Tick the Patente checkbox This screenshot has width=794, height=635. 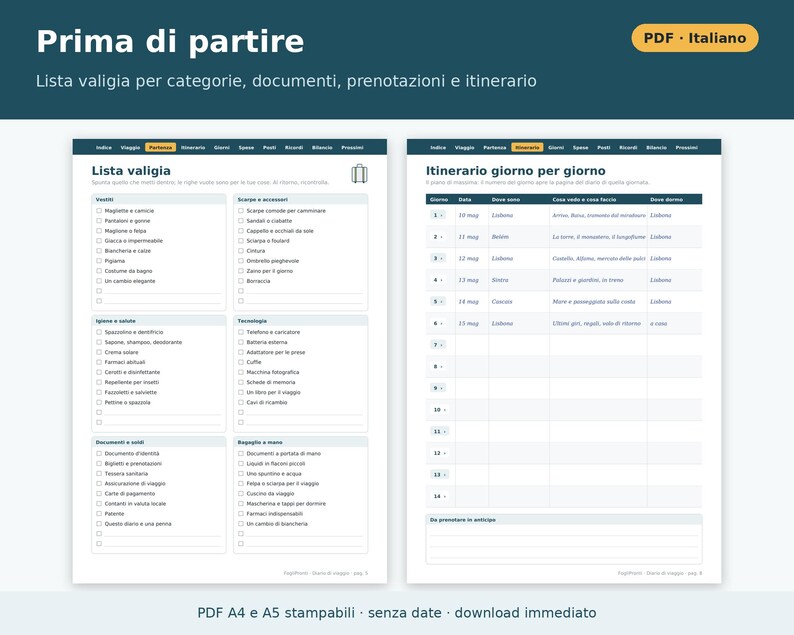99,513
